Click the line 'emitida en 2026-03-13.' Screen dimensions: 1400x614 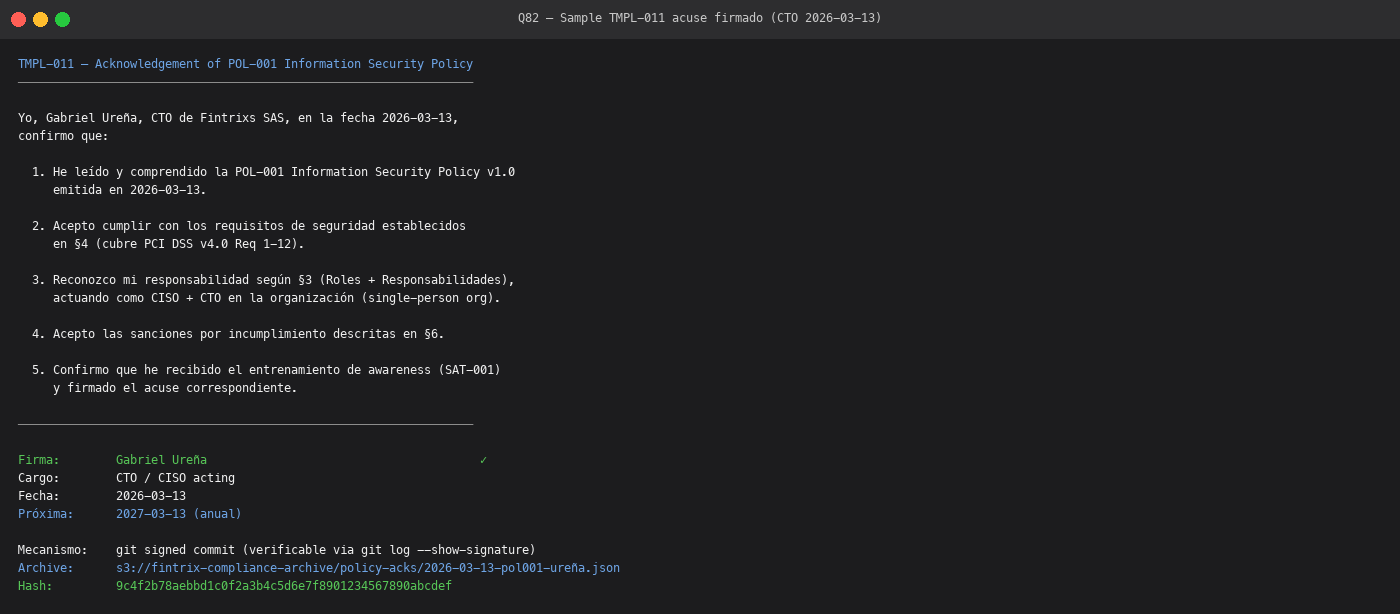coord(130,190)
